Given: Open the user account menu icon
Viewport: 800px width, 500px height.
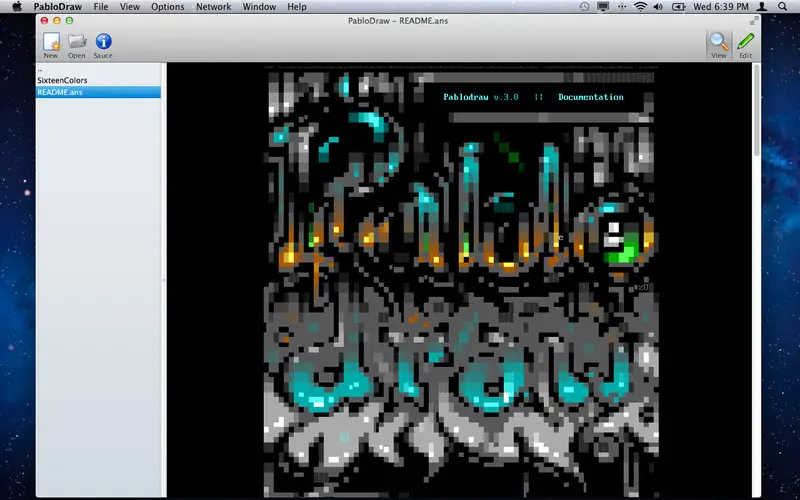Looking at the screenshot, I should [762, 7].
